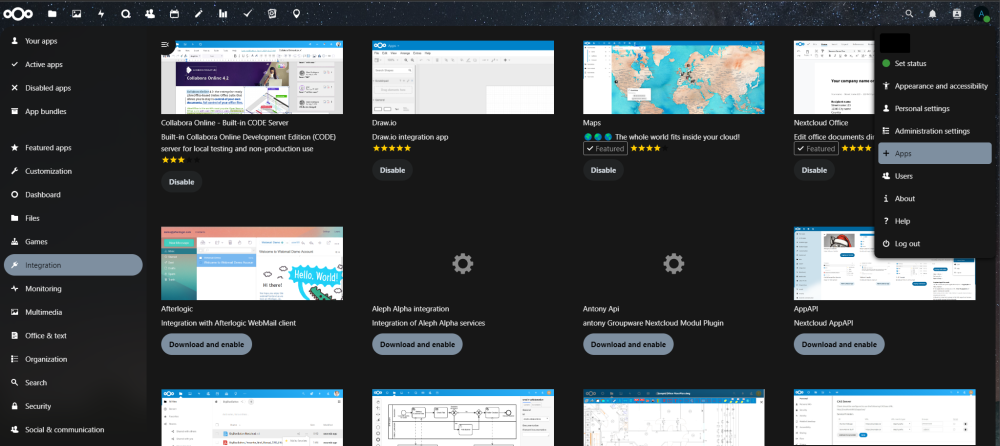The width and height of the screenshot is (1000, 446).
Task: Open the Office & text category
Action: [x=73, y=336]
